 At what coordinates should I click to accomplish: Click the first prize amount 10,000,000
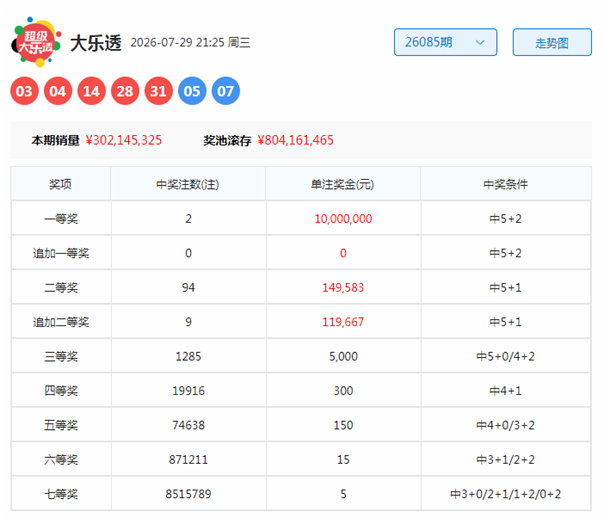(x=343, y=219)
